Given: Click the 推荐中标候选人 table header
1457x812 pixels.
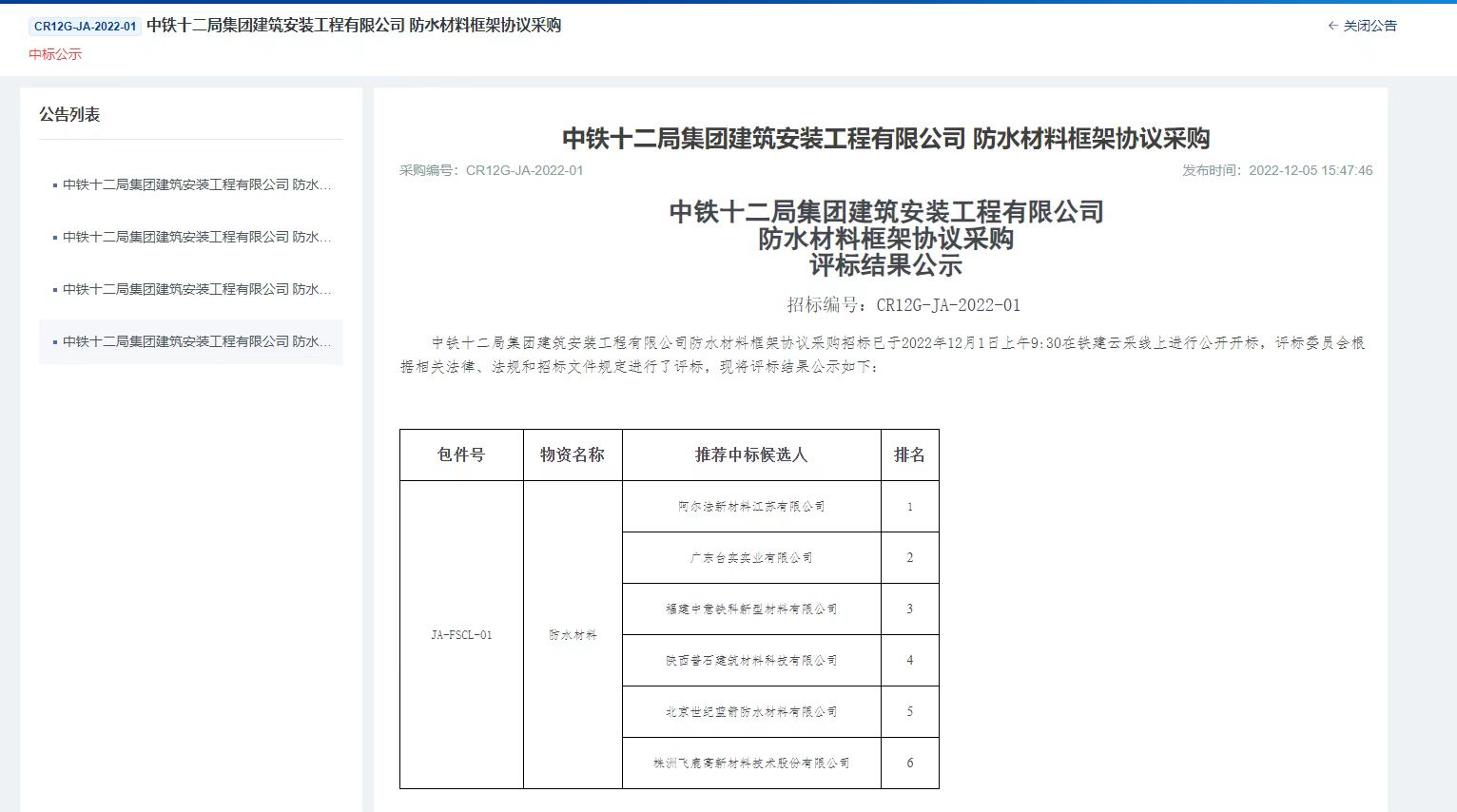Looking at the screenshot, I should click(x=751, y=454).
